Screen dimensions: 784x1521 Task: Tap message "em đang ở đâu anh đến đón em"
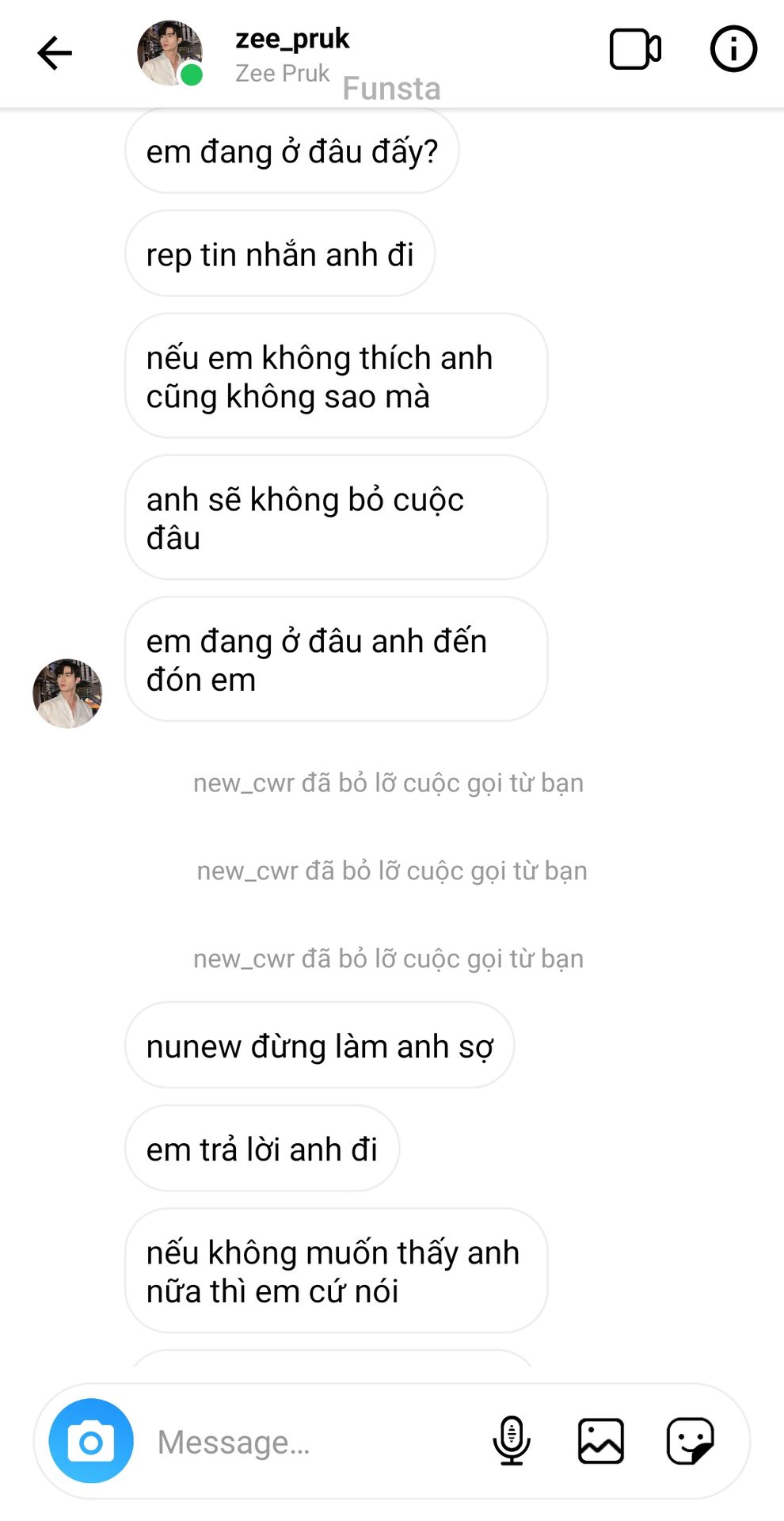(337, 660)
